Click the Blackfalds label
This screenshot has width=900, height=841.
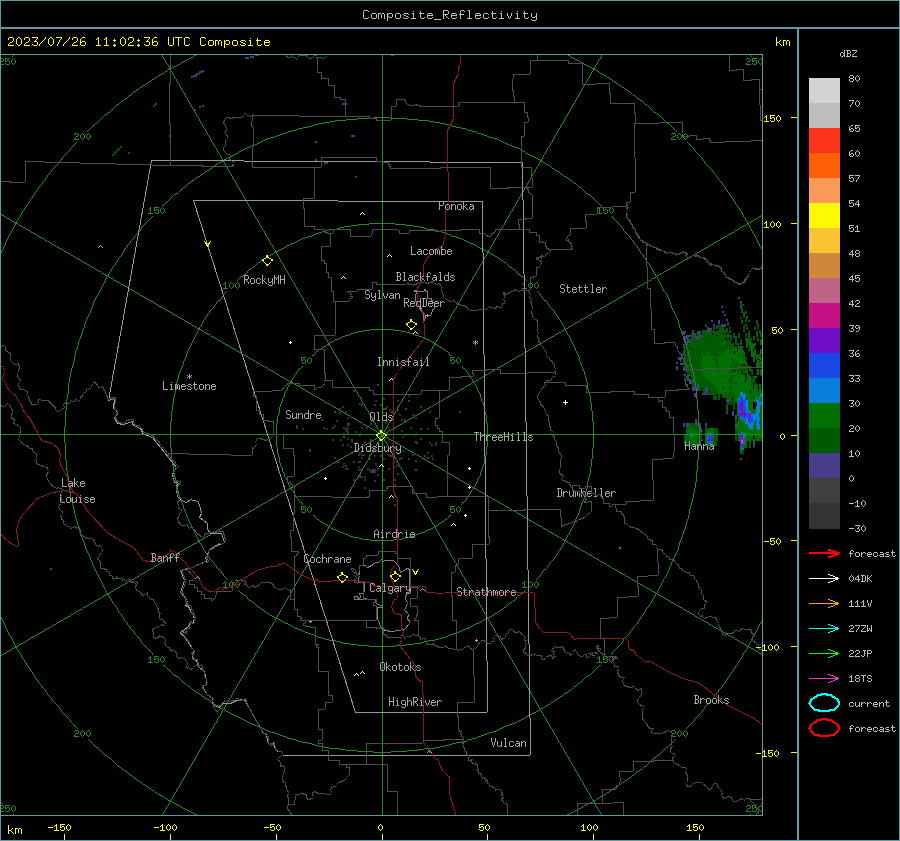pos(425,277)
